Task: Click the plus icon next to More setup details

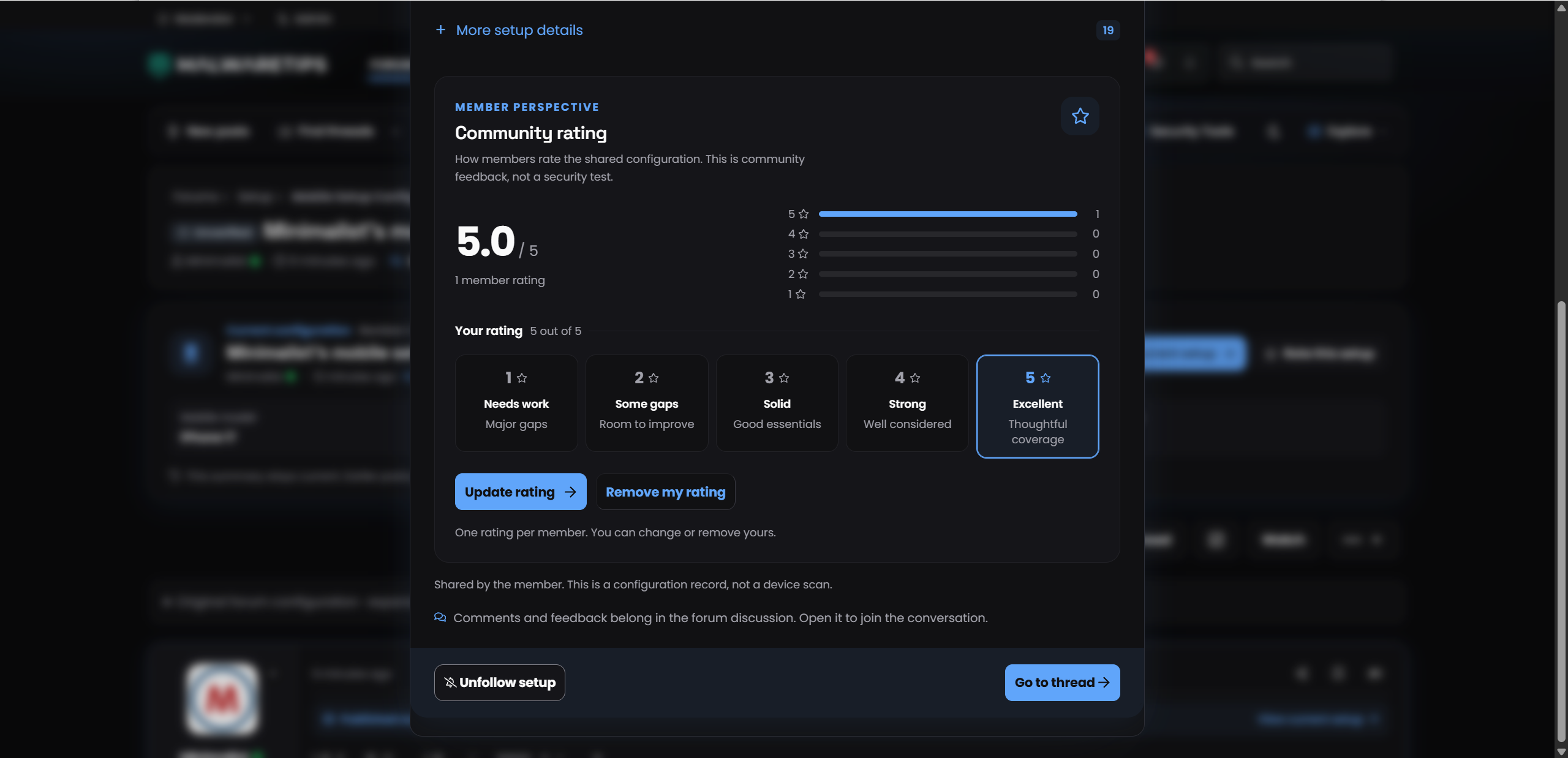Action: pyautogui.click(x=440, y=29)
